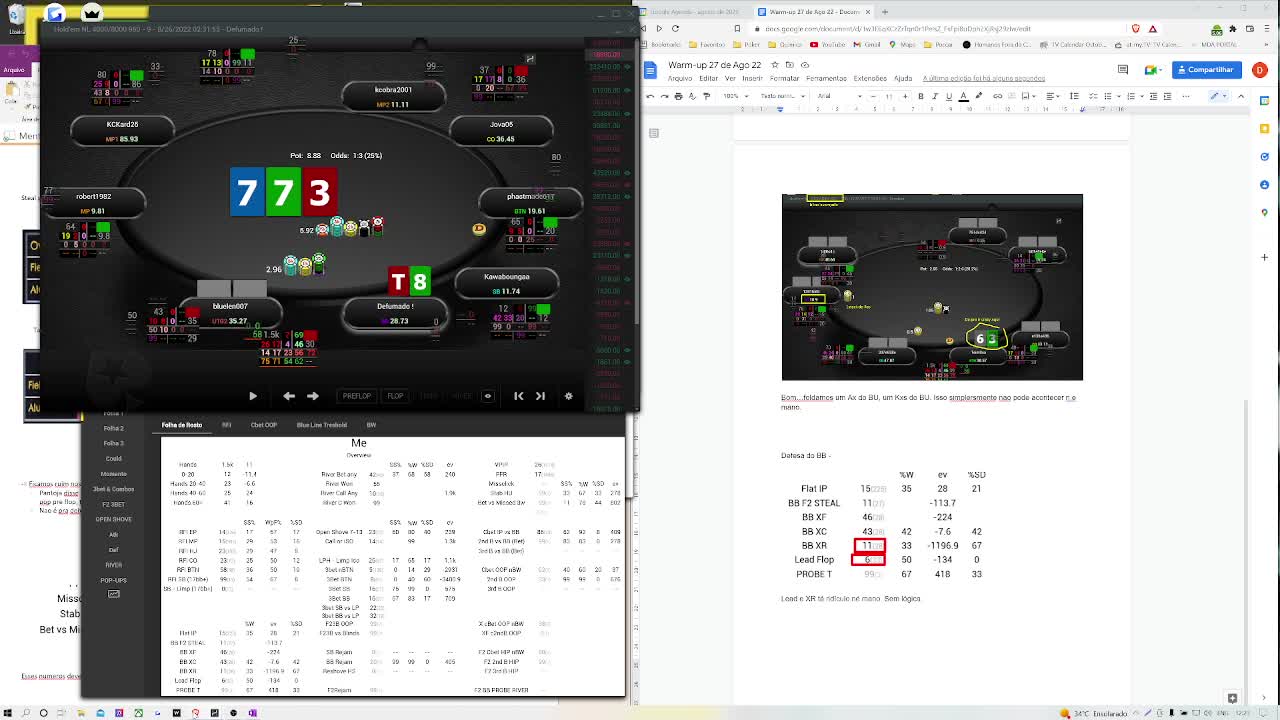Open Inserir menu in Google Docs
The height and width of the screenshot is (720, 1280).
(752, 78)
